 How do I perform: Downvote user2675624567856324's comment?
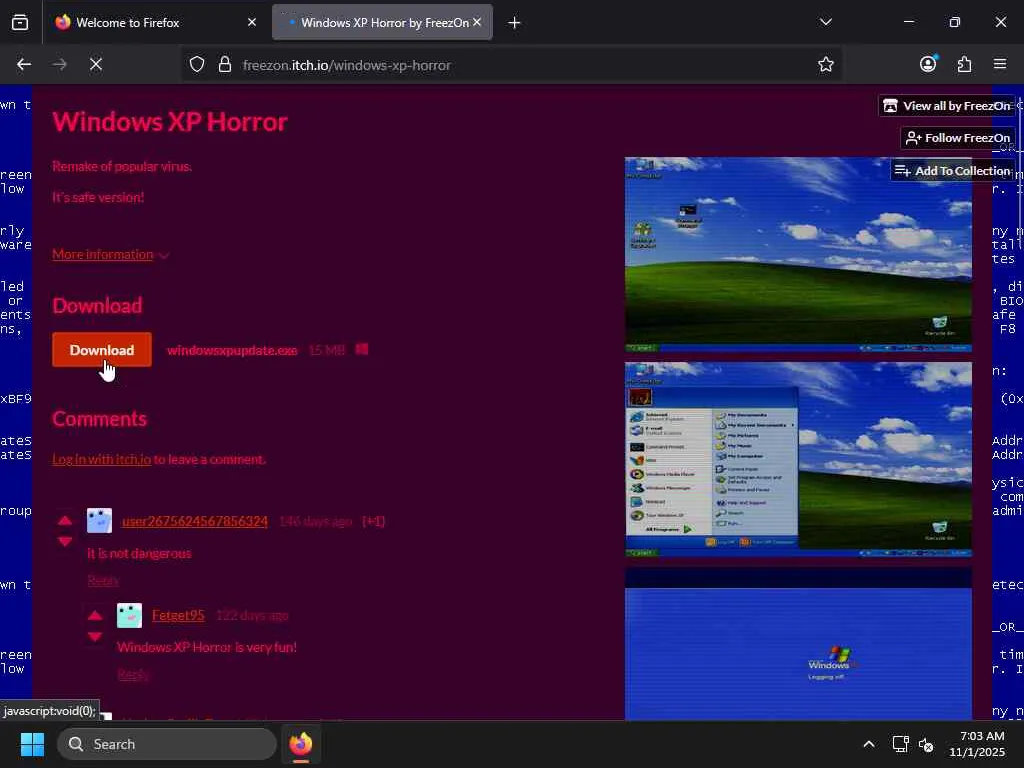(x=65, y=541)
